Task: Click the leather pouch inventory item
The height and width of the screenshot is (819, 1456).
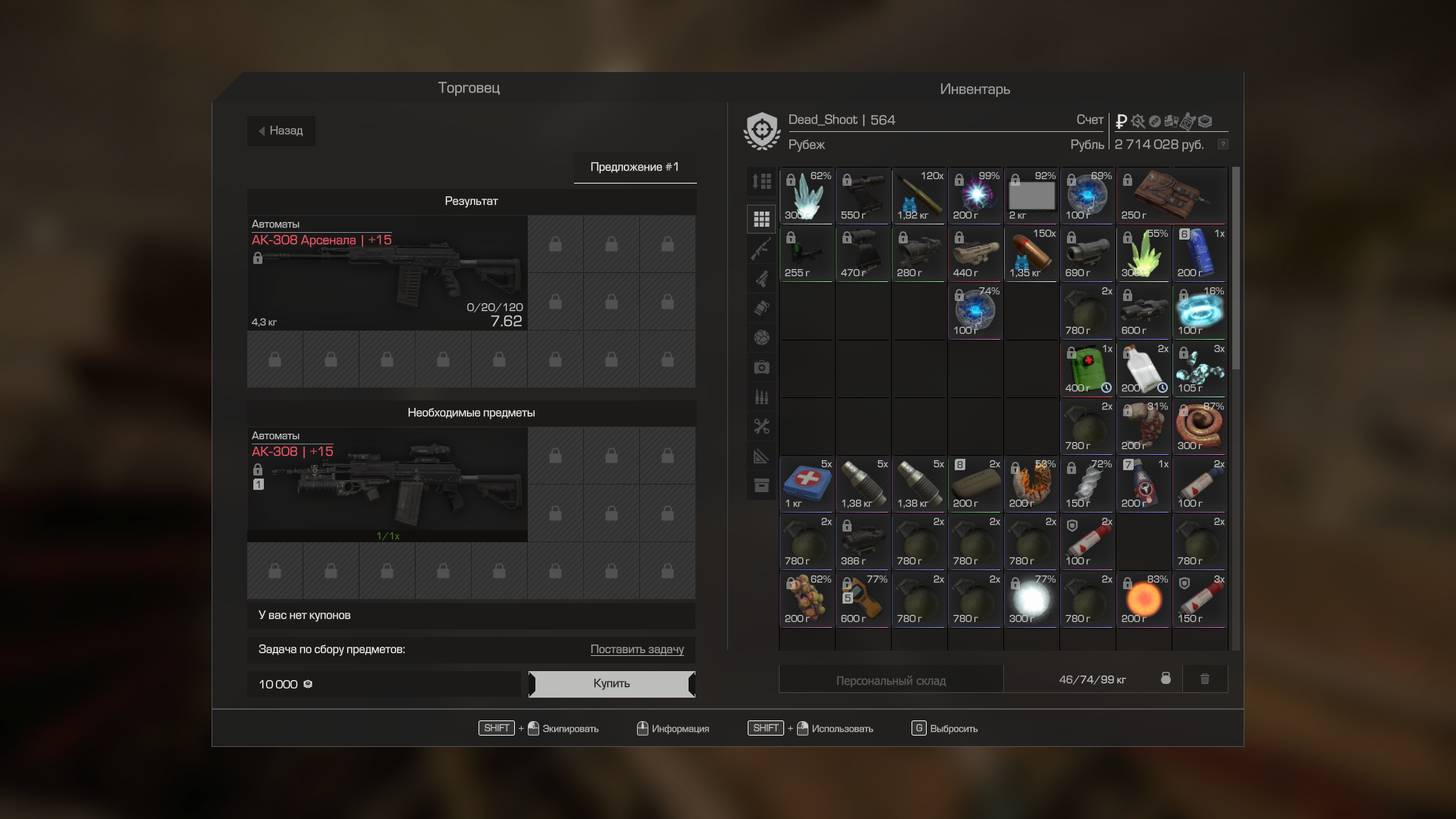Action: [1171, 195]
